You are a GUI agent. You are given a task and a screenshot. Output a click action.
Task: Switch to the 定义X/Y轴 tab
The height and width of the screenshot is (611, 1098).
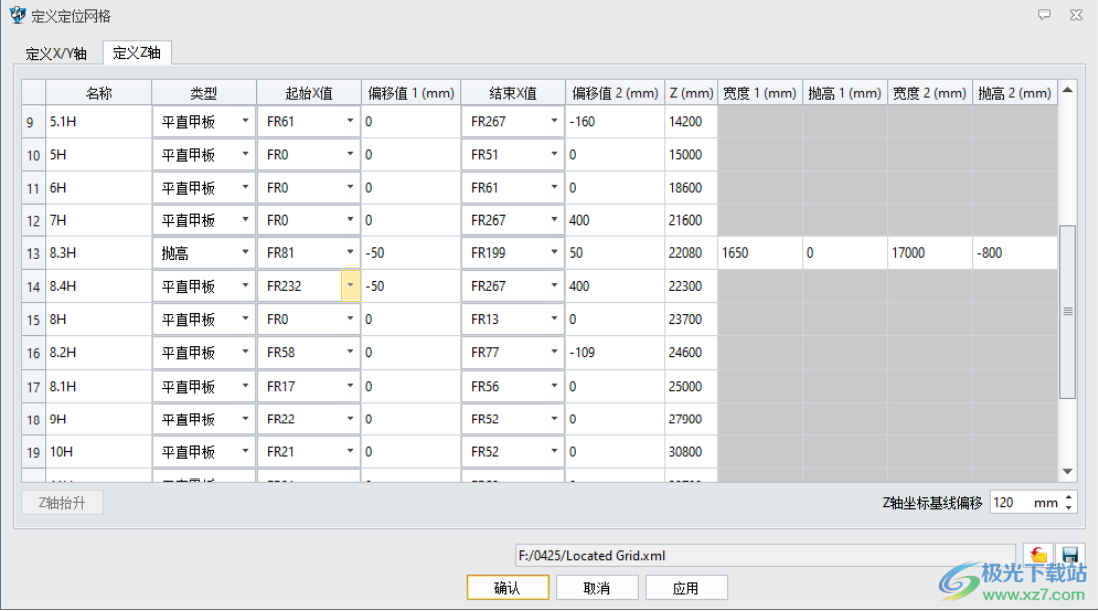(56, 53)
